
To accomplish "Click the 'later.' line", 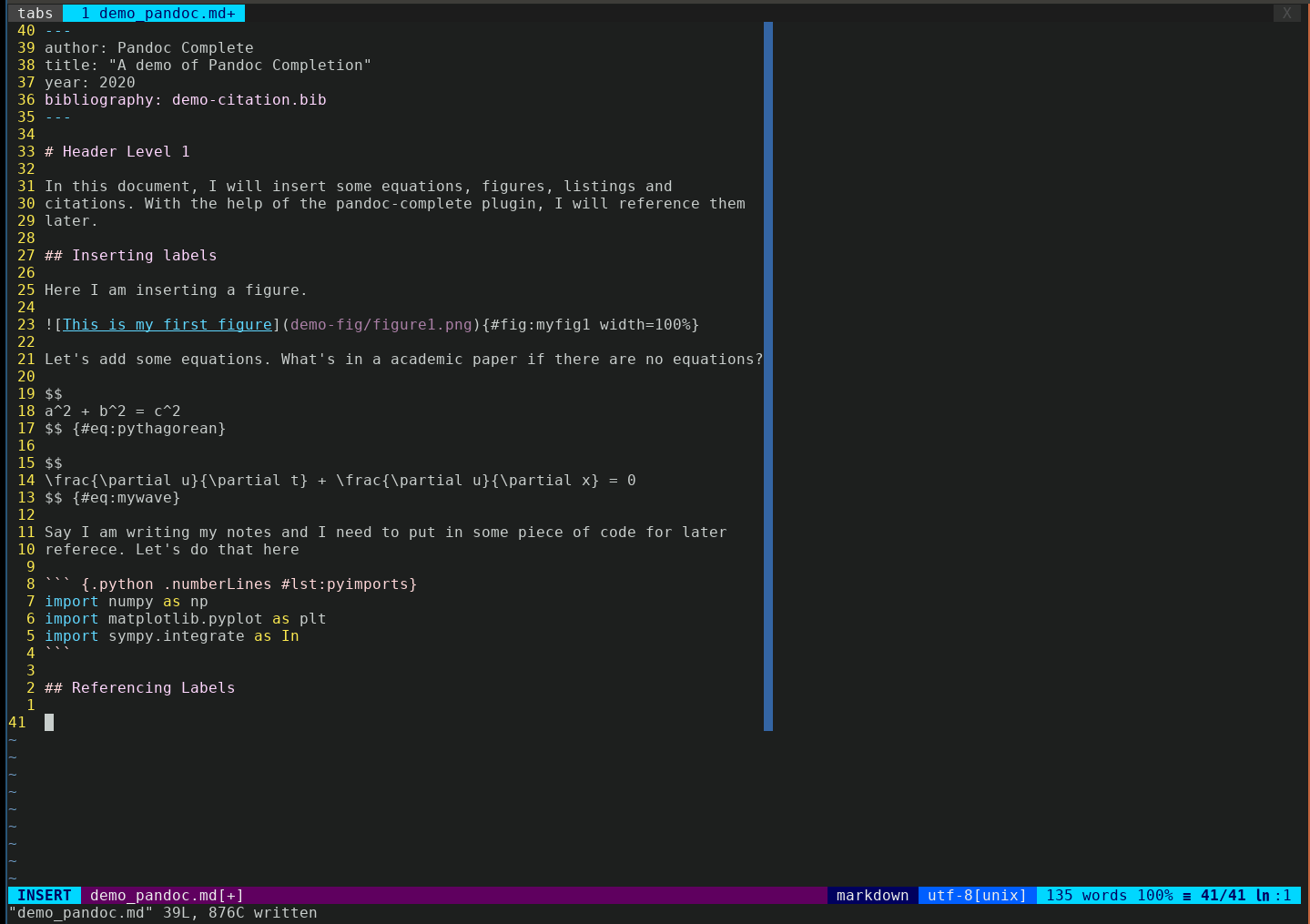I will point(71,220).
